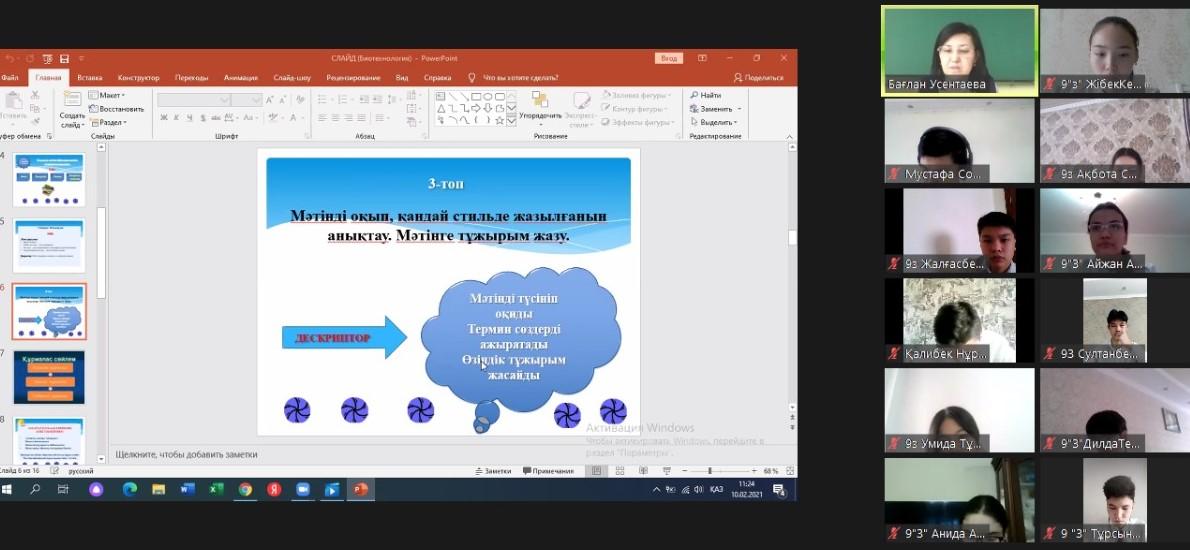This screenshot has width=1190, height=550.
Task: Click the Google Chrome taskbar icon
Action: pyautogui.click(x=245, y=490)
